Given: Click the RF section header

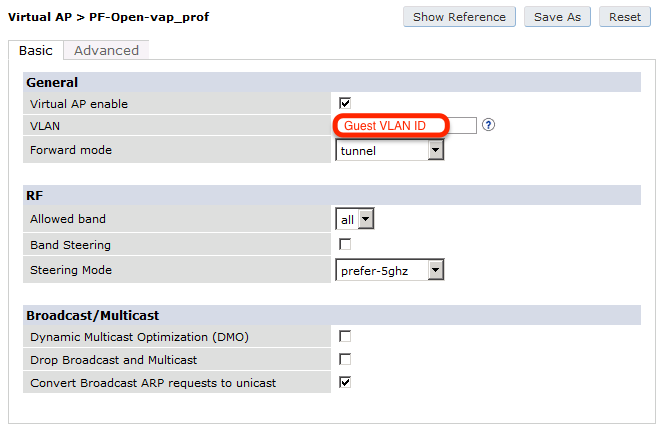Looking at the screenshot, I should 34,196.
